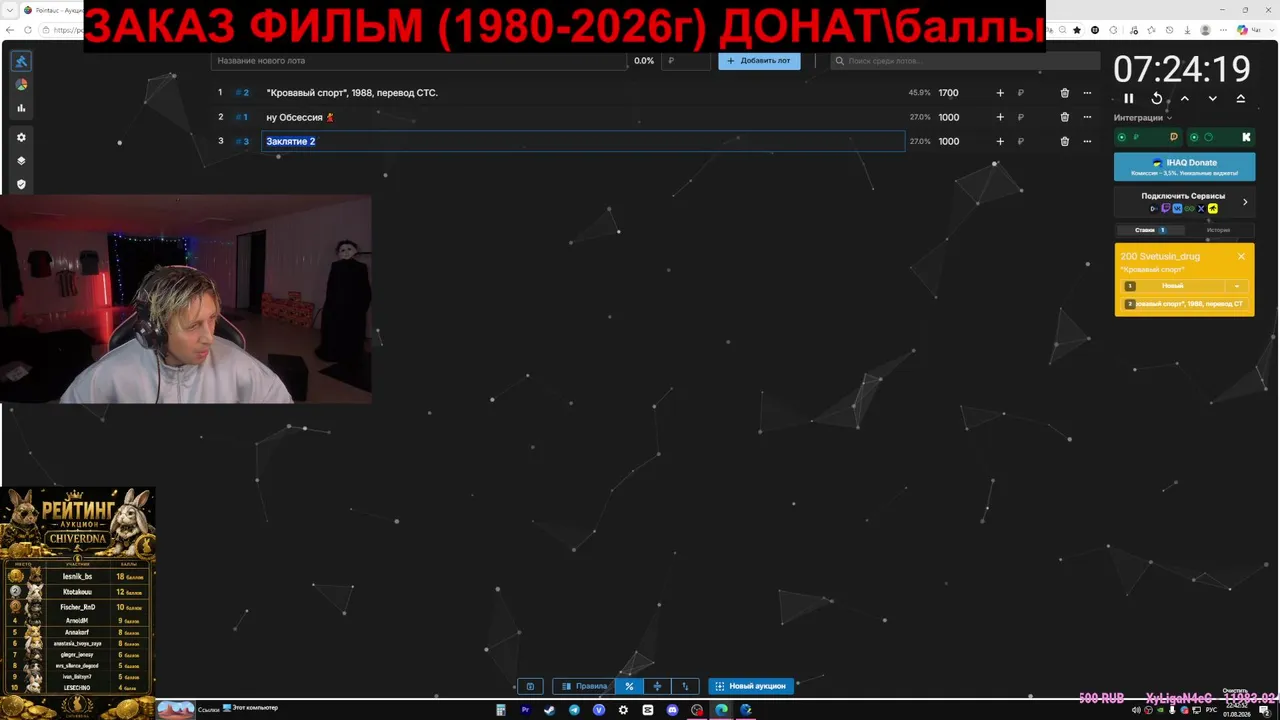Open settings gear in the sidebar
Viewport: 1280px width, 720px height.
[x=20, y=137]
